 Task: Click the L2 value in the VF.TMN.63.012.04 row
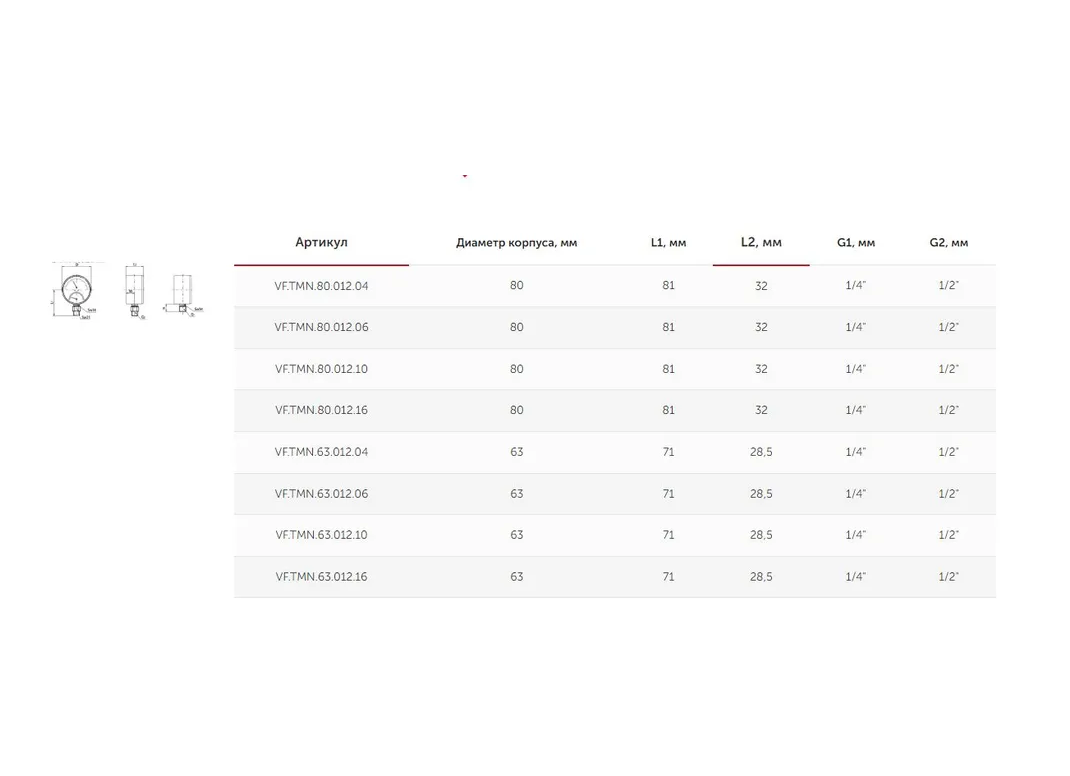point(761,452)
